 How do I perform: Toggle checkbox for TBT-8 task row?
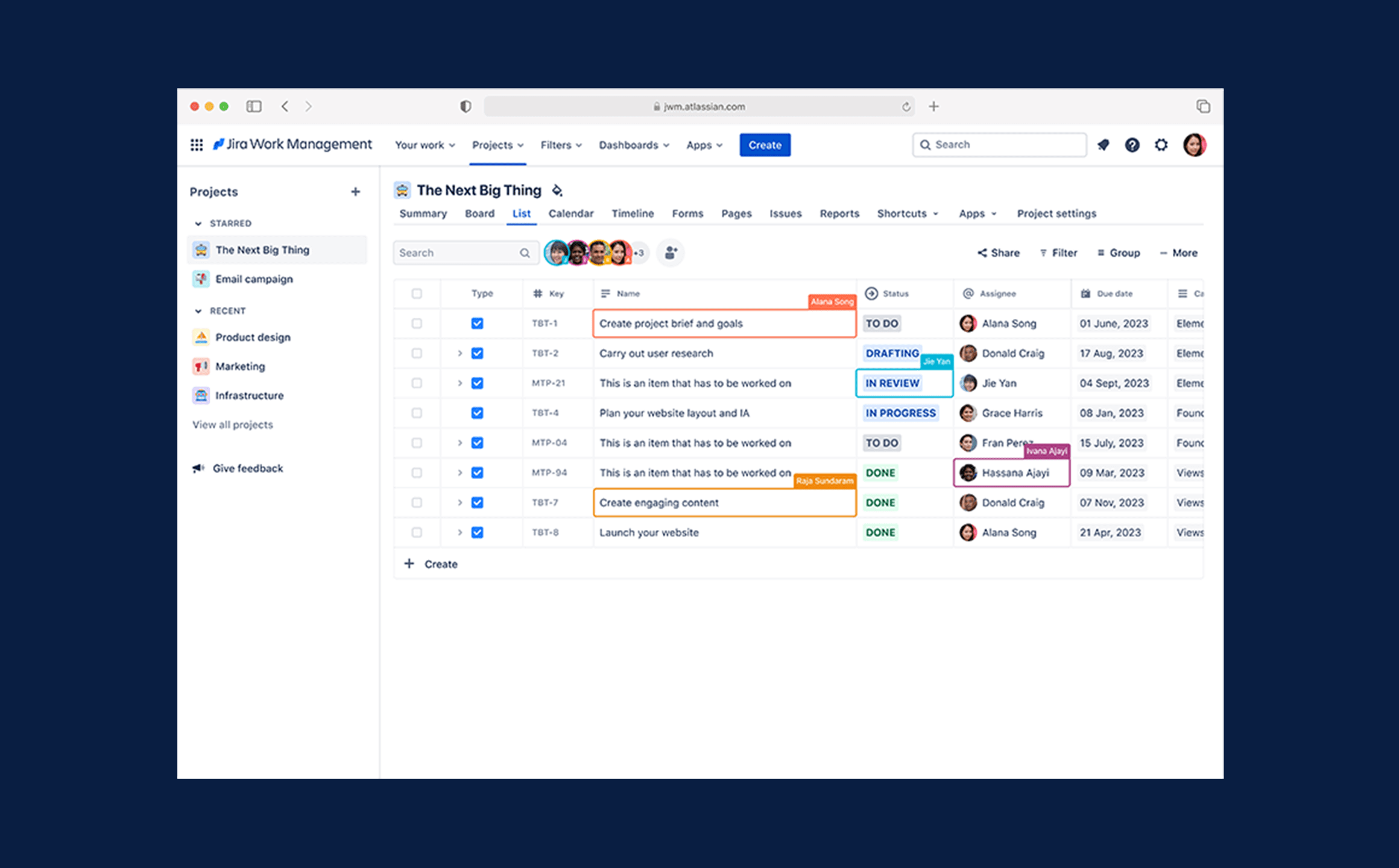coord(416,532)
